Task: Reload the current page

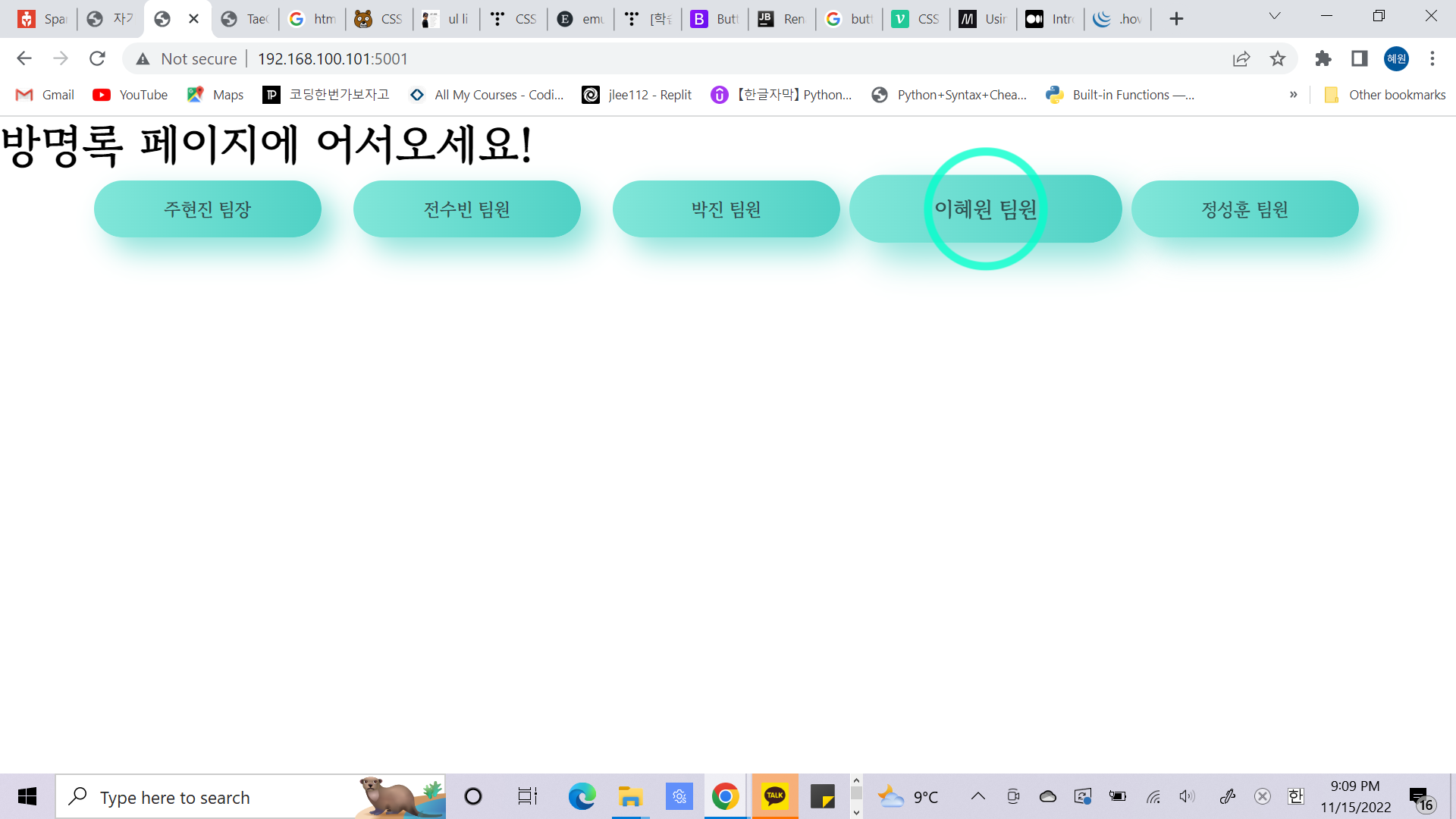Action: point(97,58)
